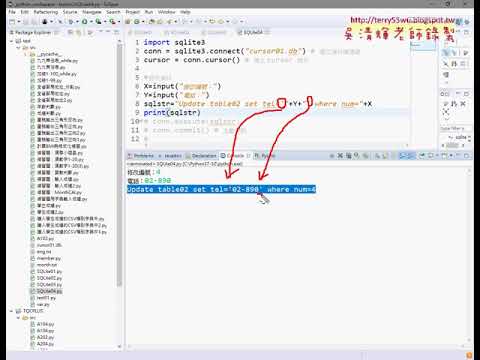Select A202.py under TQCPLUS src
The height and width of the screenshot is (360, 480).
point(42,337)
